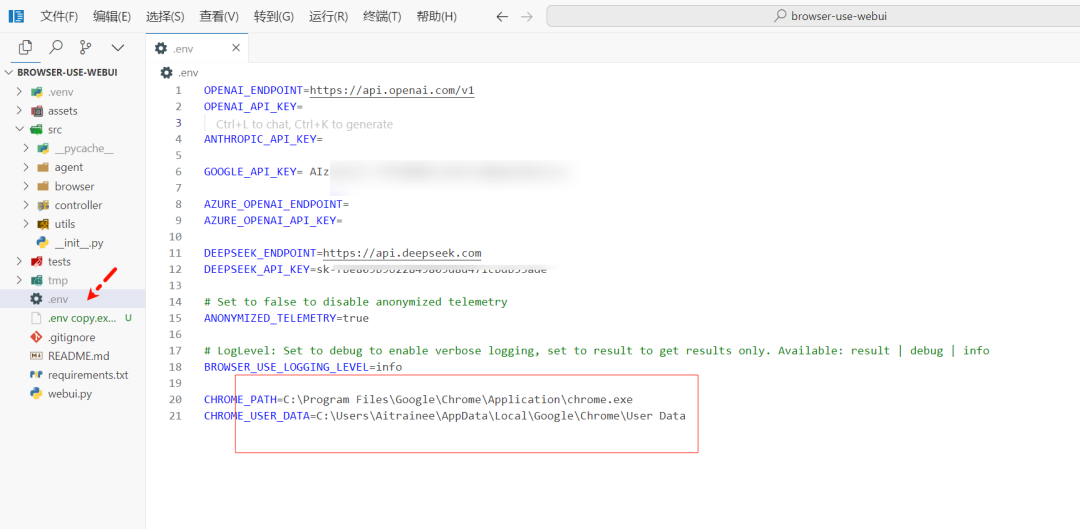Open the .gitignore file
The height and width of the screenshot is (529, 1080).
point(73,338)
